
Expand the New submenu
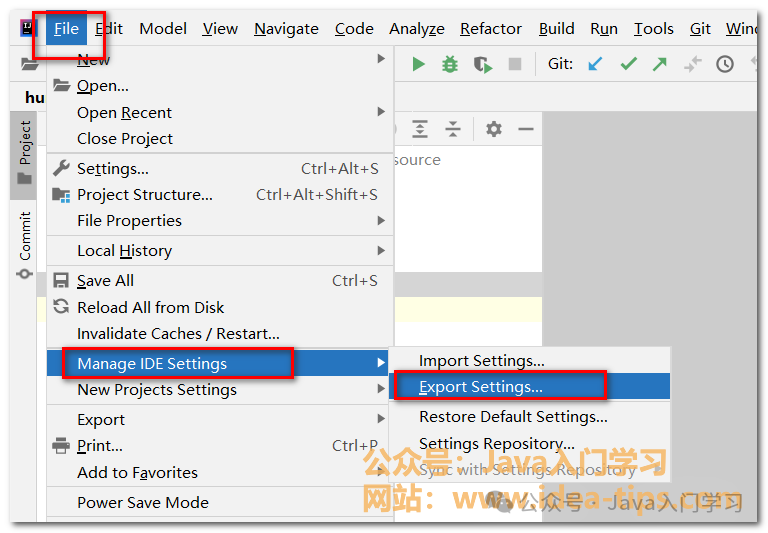pos(220,59)
